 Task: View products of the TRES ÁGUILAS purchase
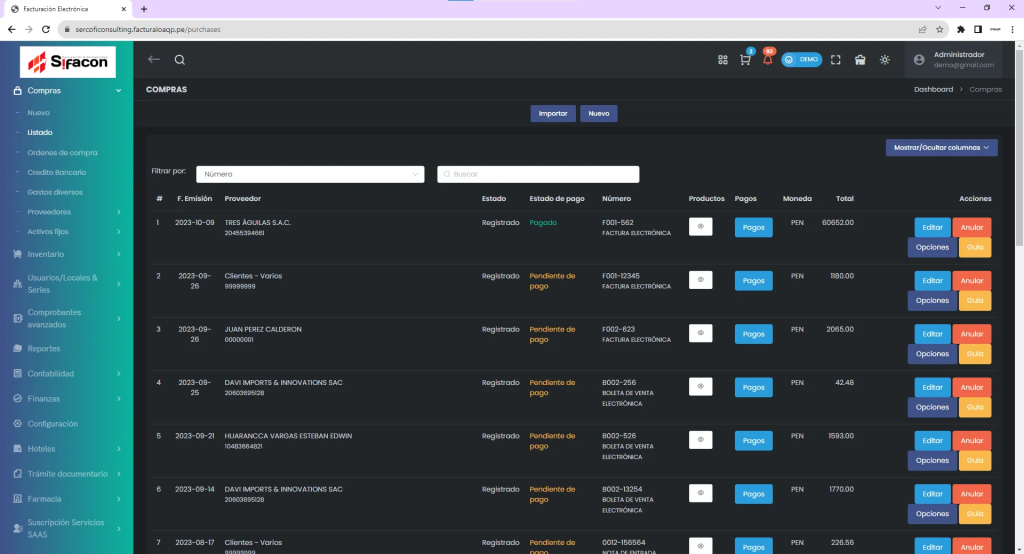point(700,228)
